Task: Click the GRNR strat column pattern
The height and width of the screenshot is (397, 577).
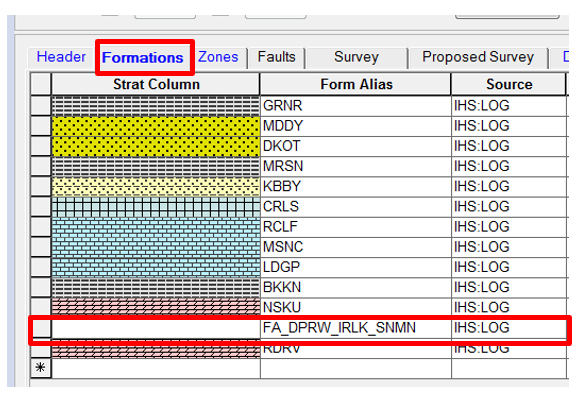Action: [x=156, y=106]
